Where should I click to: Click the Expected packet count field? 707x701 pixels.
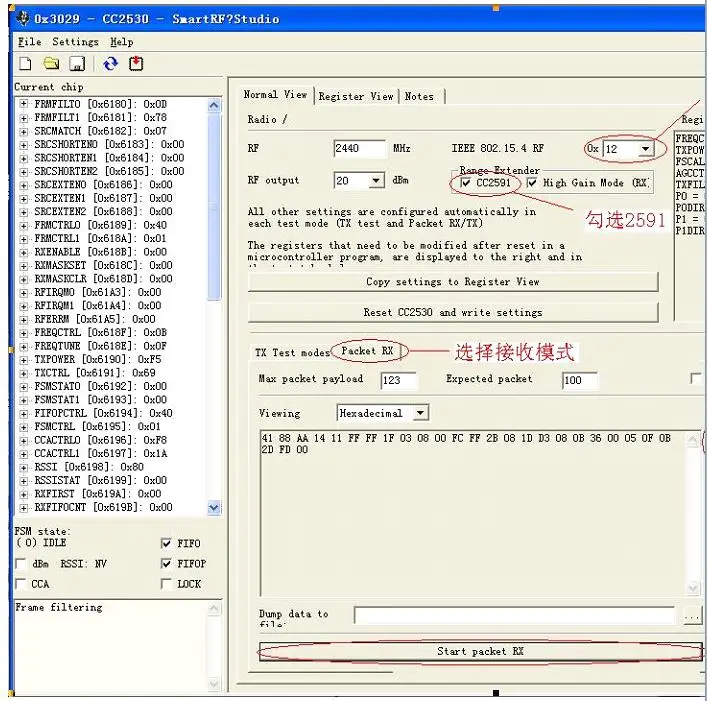580,380
